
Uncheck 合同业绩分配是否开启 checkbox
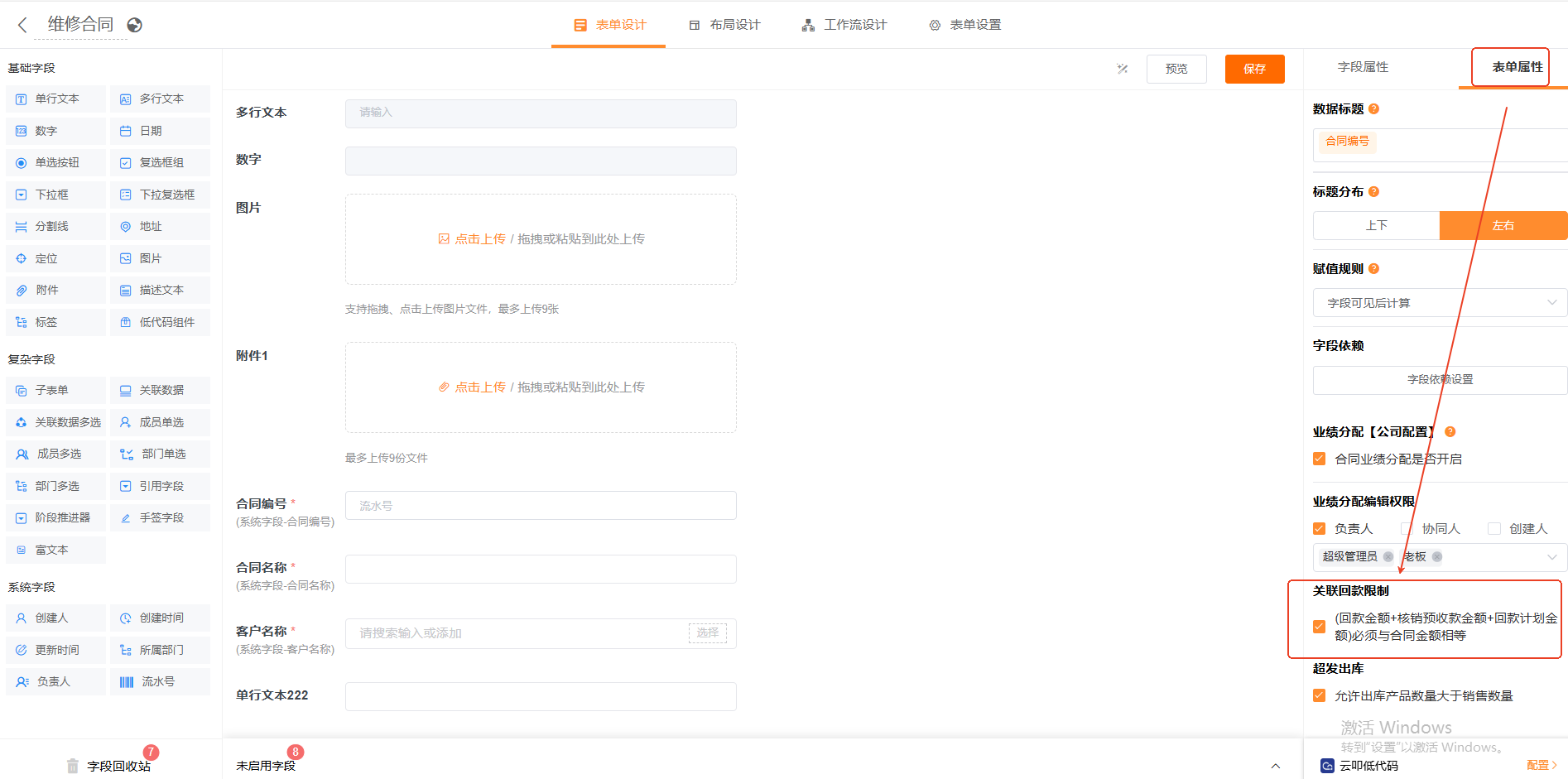1320,459
